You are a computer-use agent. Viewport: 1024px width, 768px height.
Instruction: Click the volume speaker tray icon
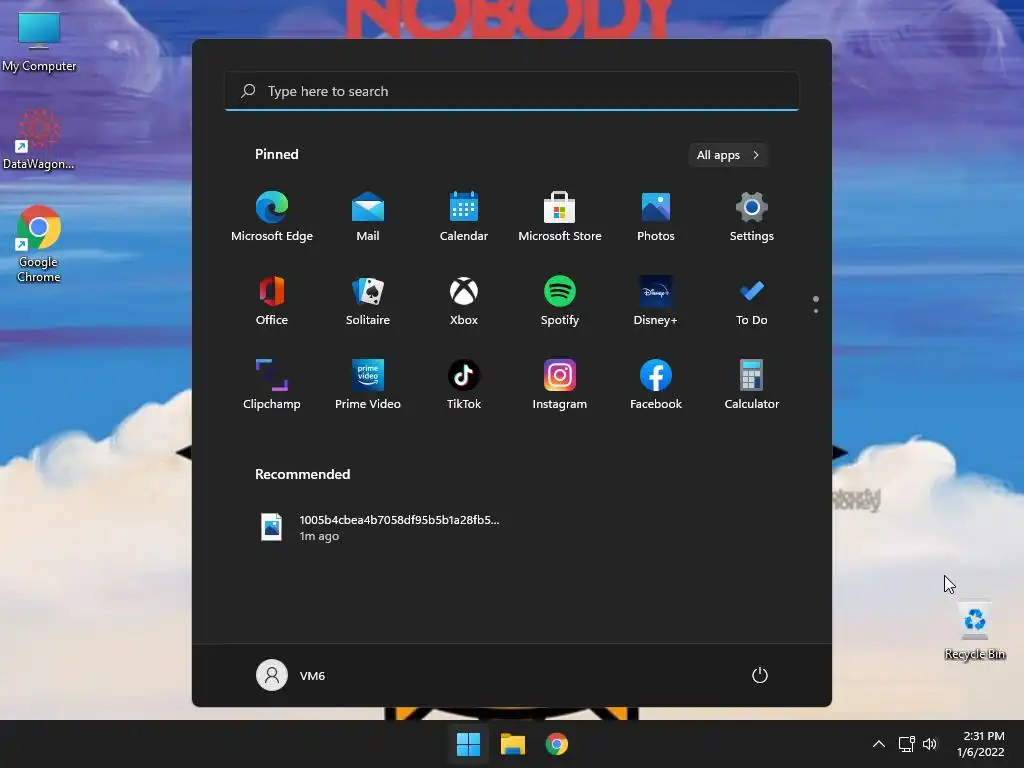coord(930,744)
